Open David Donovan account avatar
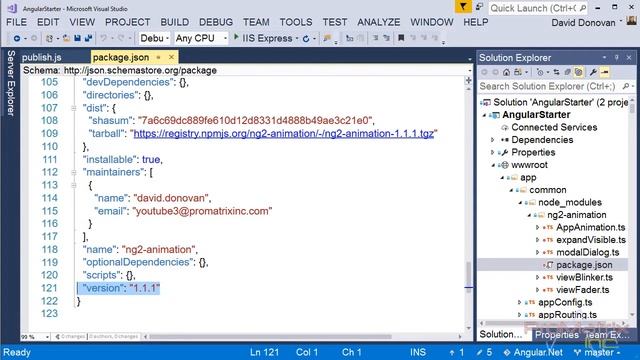 (x=632, y=21)
